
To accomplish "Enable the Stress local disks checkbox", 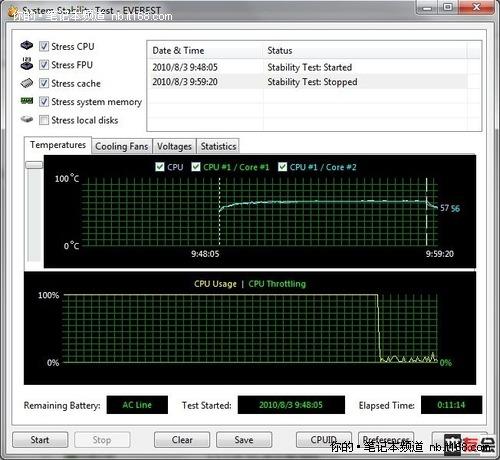I will (44, 120).
